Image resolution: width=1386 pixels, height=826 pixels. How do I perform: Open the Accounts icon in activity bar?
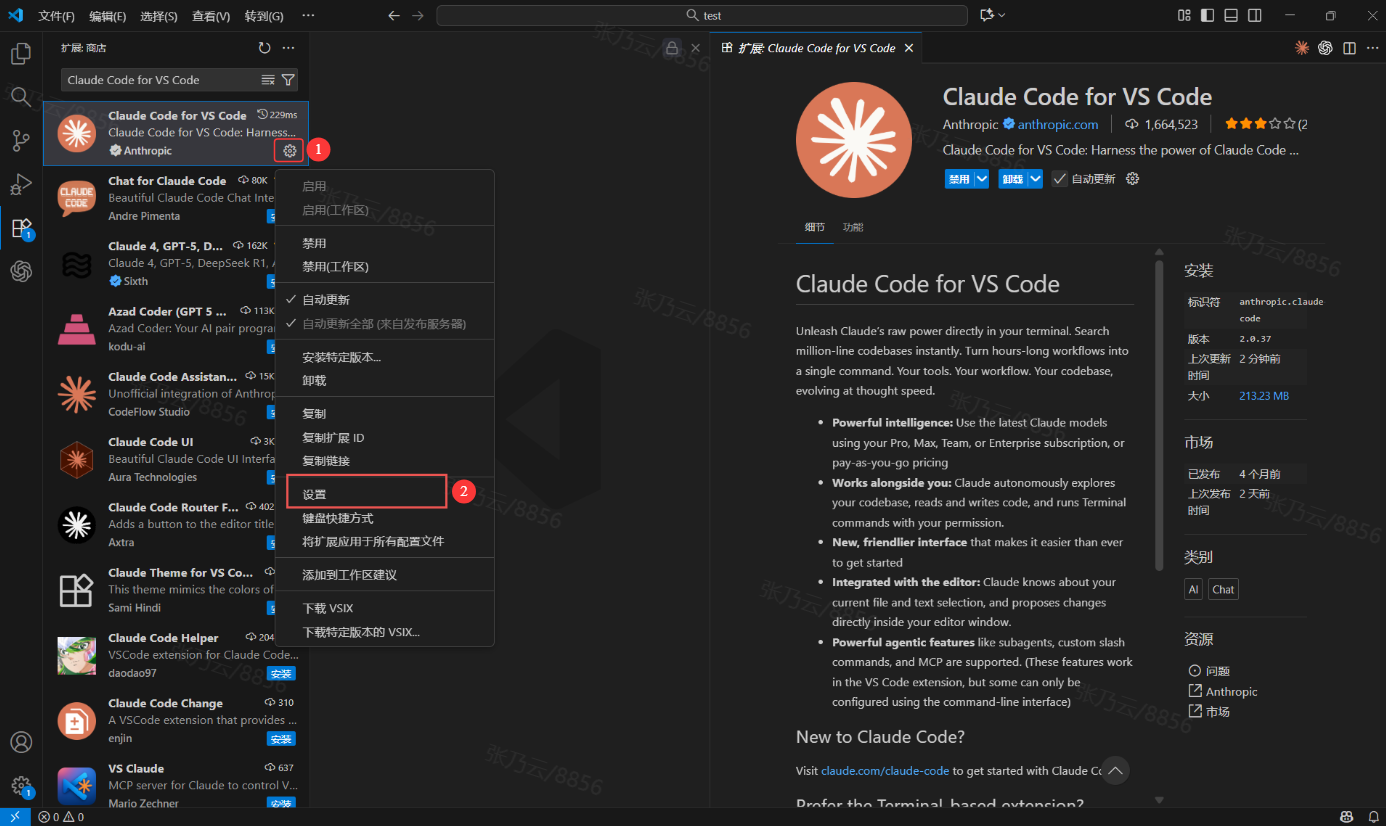pos(21,742)
